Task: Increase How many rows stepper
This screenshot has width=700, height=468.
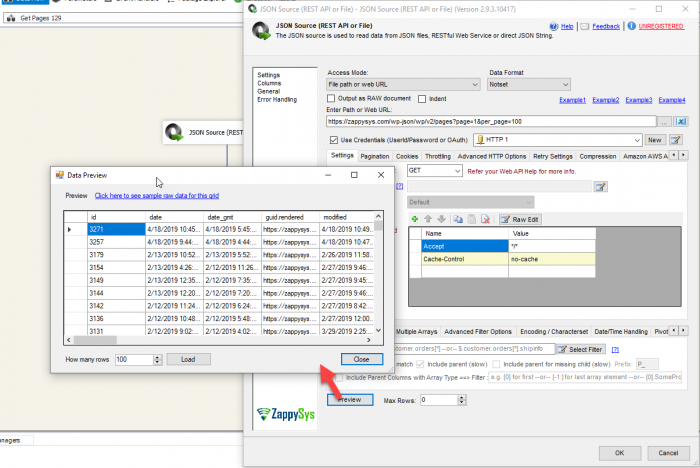Action: tap(157, 357)
